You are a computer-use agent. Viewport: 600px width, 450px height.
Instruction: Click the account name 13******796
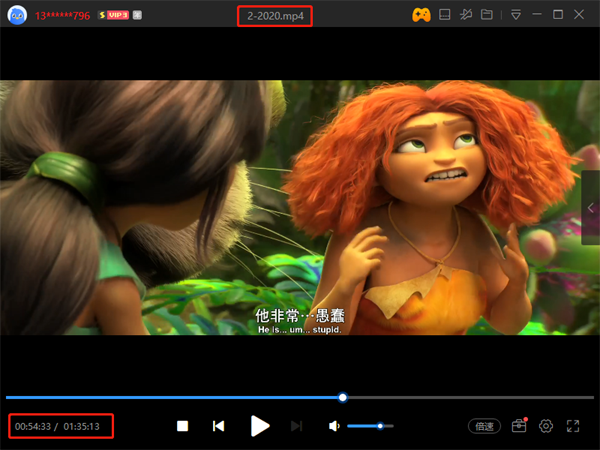62,16
